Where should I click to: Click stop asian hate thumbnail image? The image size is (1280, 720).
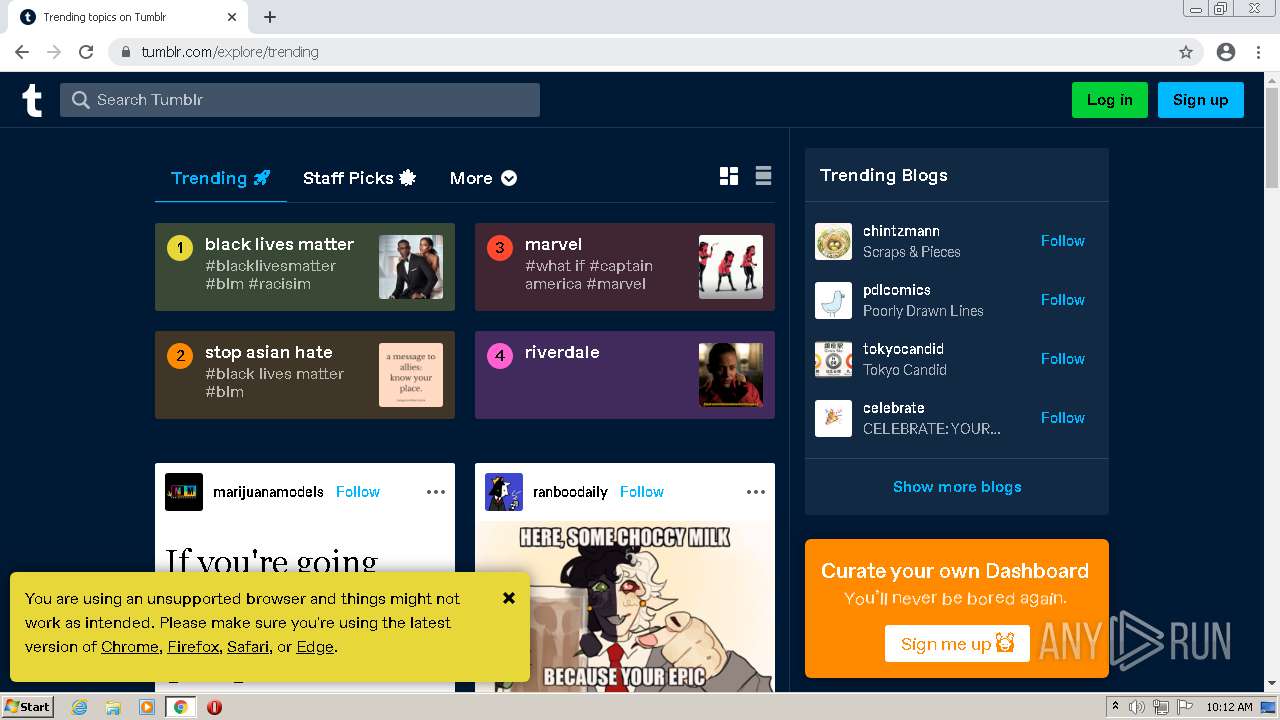[x=411, y=375]
